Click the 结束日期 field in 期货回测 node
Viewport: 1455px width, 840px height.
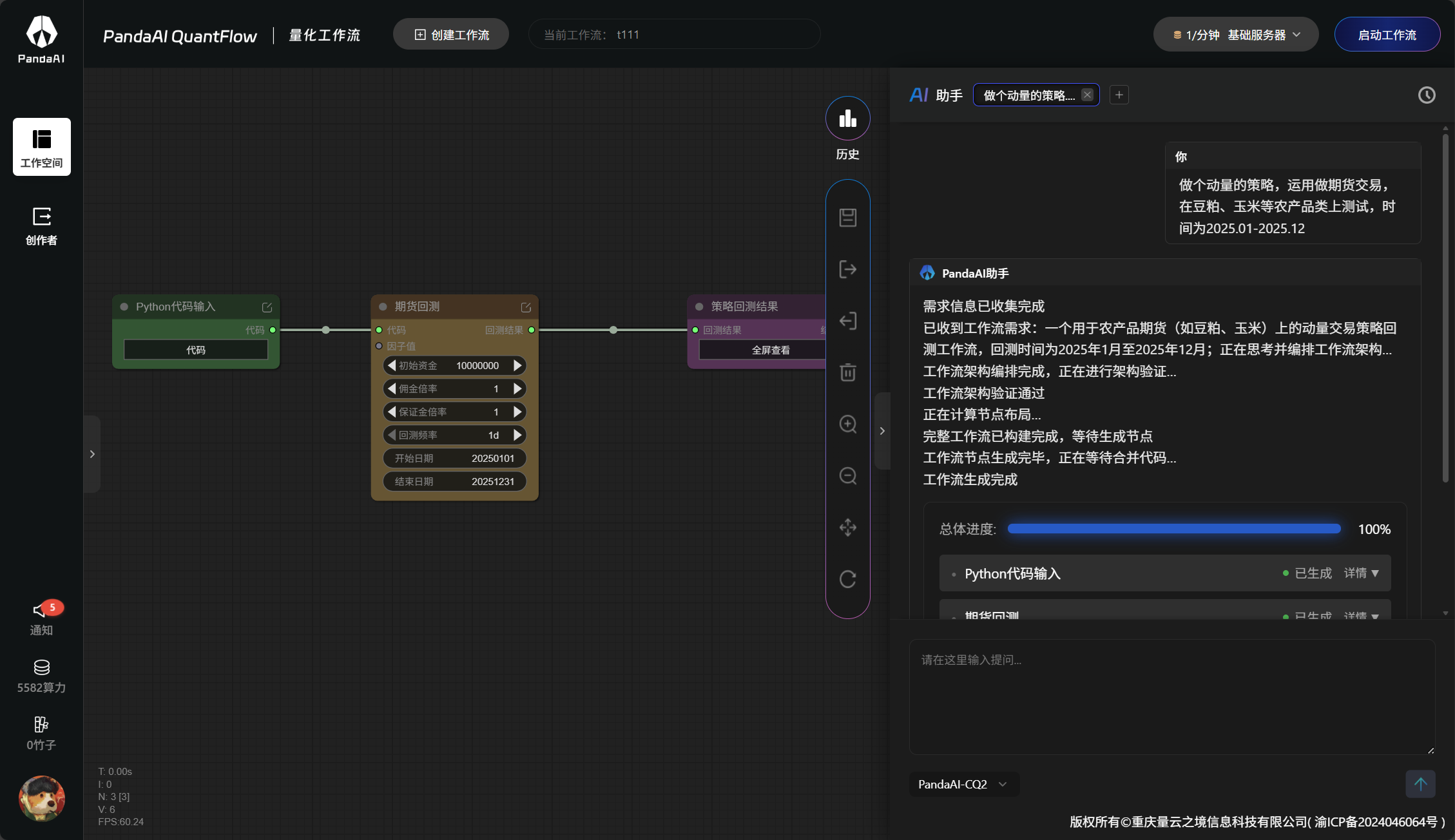point(455,481)
